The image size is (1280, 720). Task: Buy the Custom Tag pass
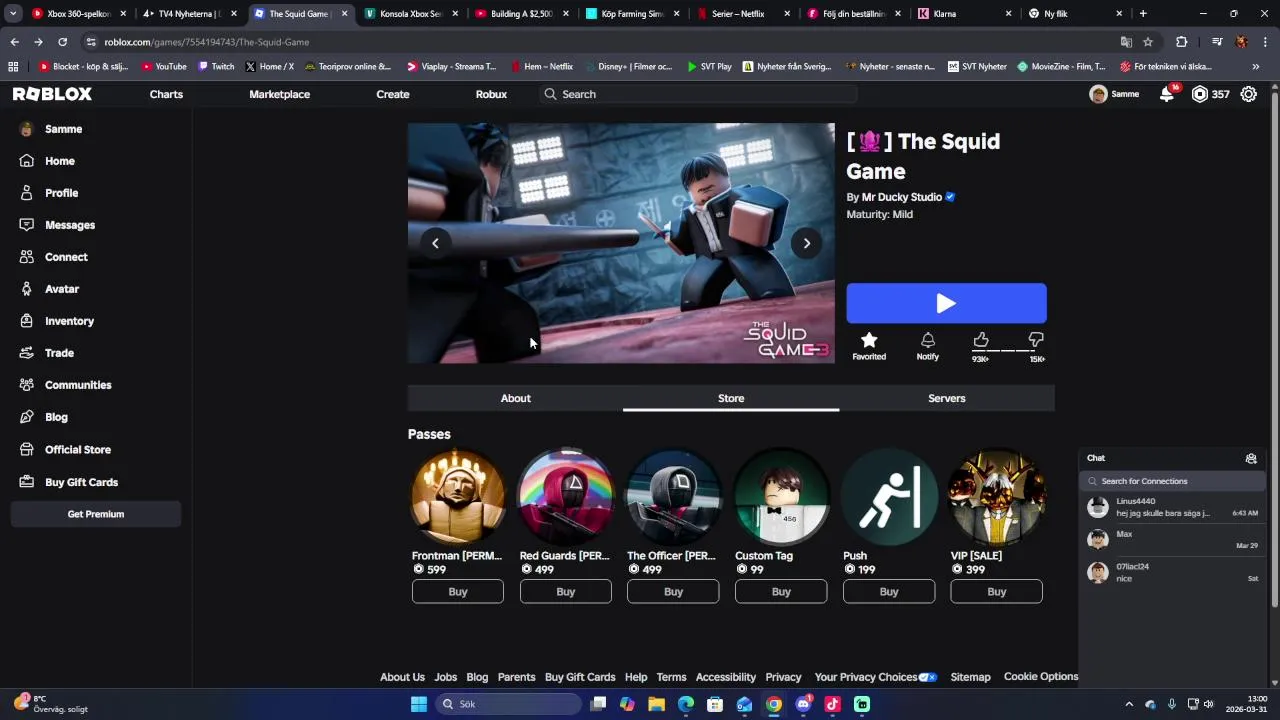[781, 592]
